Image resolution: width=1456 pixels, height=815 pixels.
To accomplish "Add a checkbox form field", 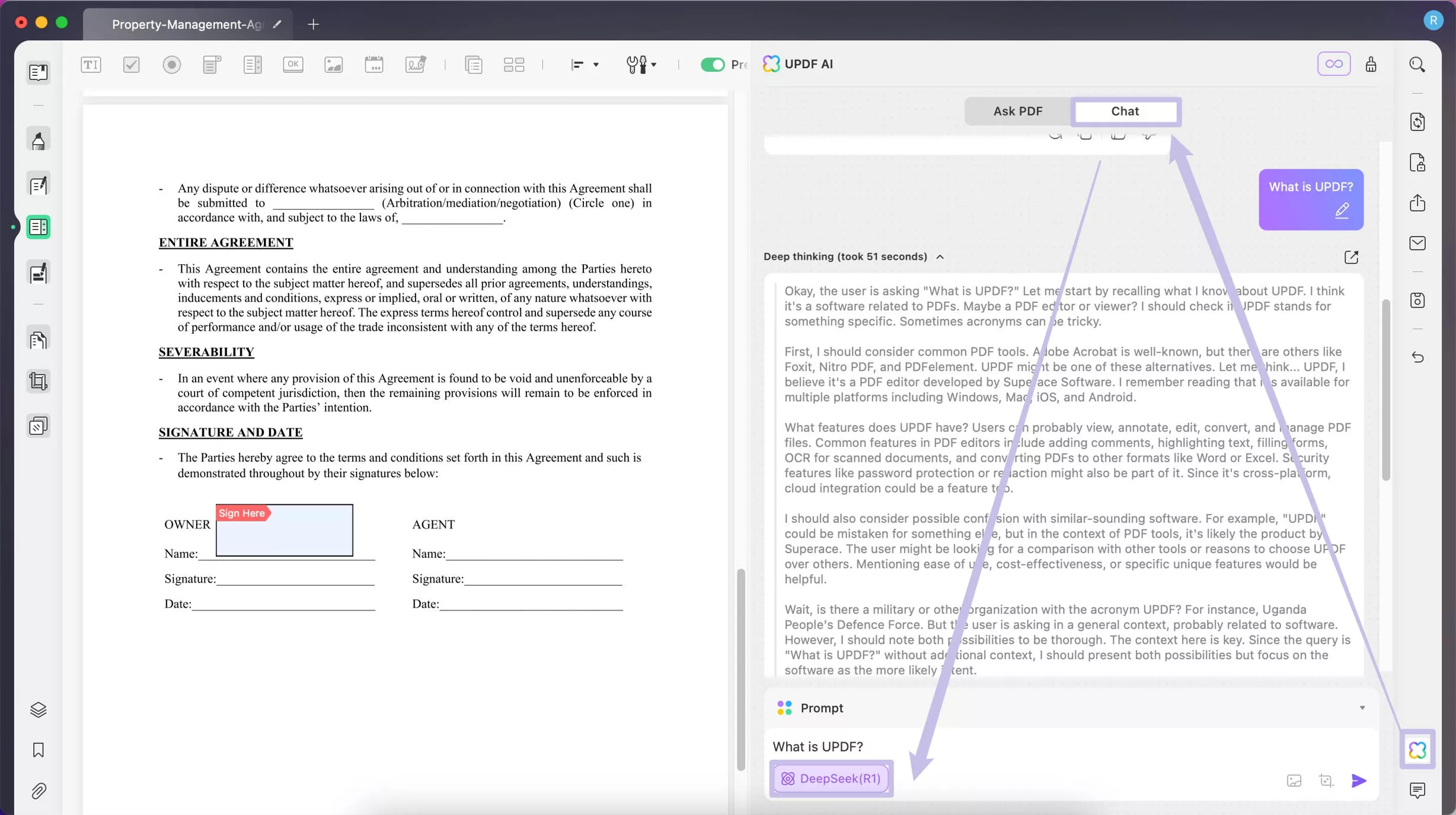I will coord(131,64).
